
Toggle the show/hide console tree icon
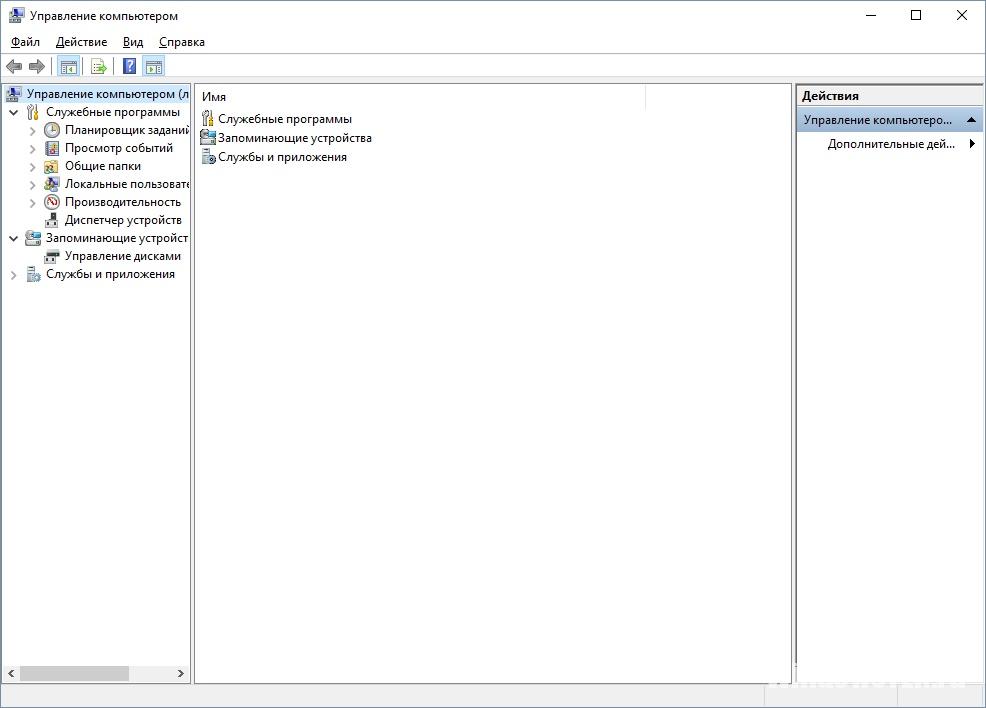[69, 66]
